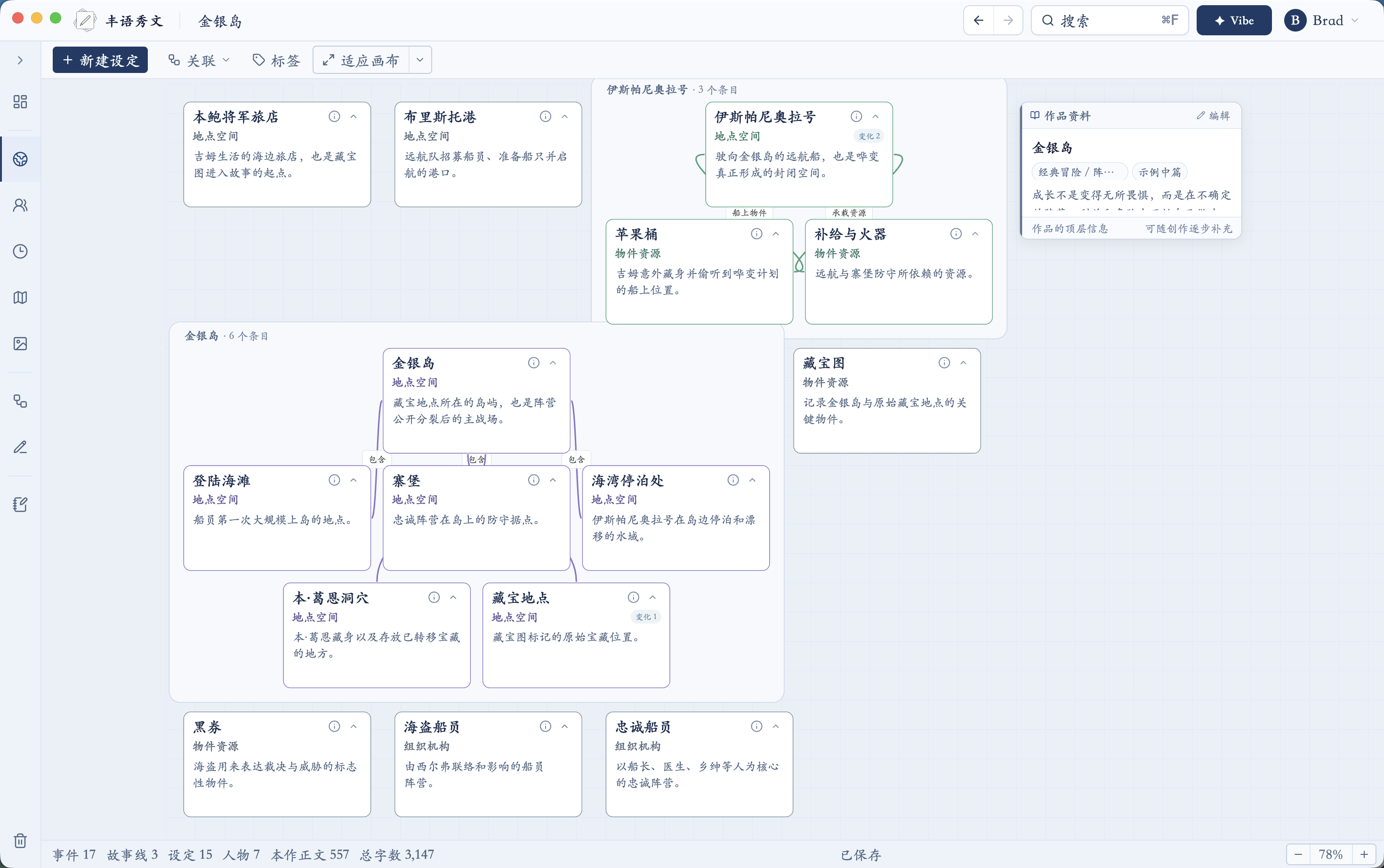Open the notes edit icon in sidebar
Image resolution: width=1384 pixels, height=868 pixels.
tap(20, 504)
